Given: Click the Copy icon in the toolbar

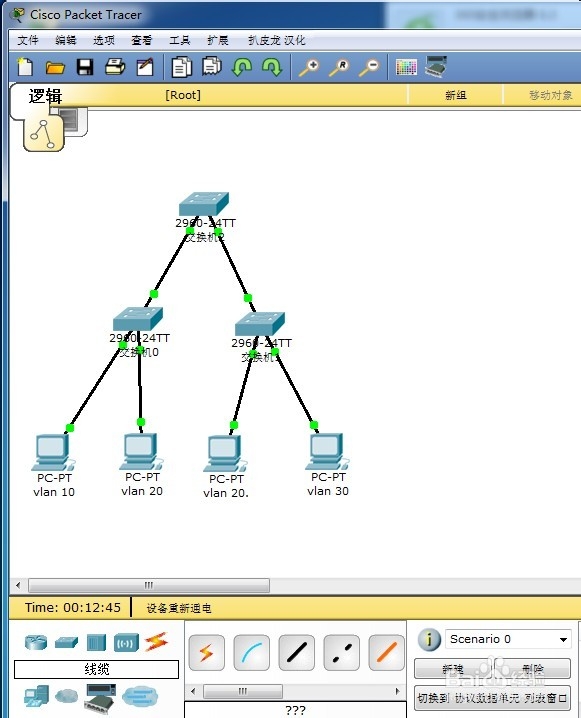Looking at the screenshot, I should (x=182, y=67).
